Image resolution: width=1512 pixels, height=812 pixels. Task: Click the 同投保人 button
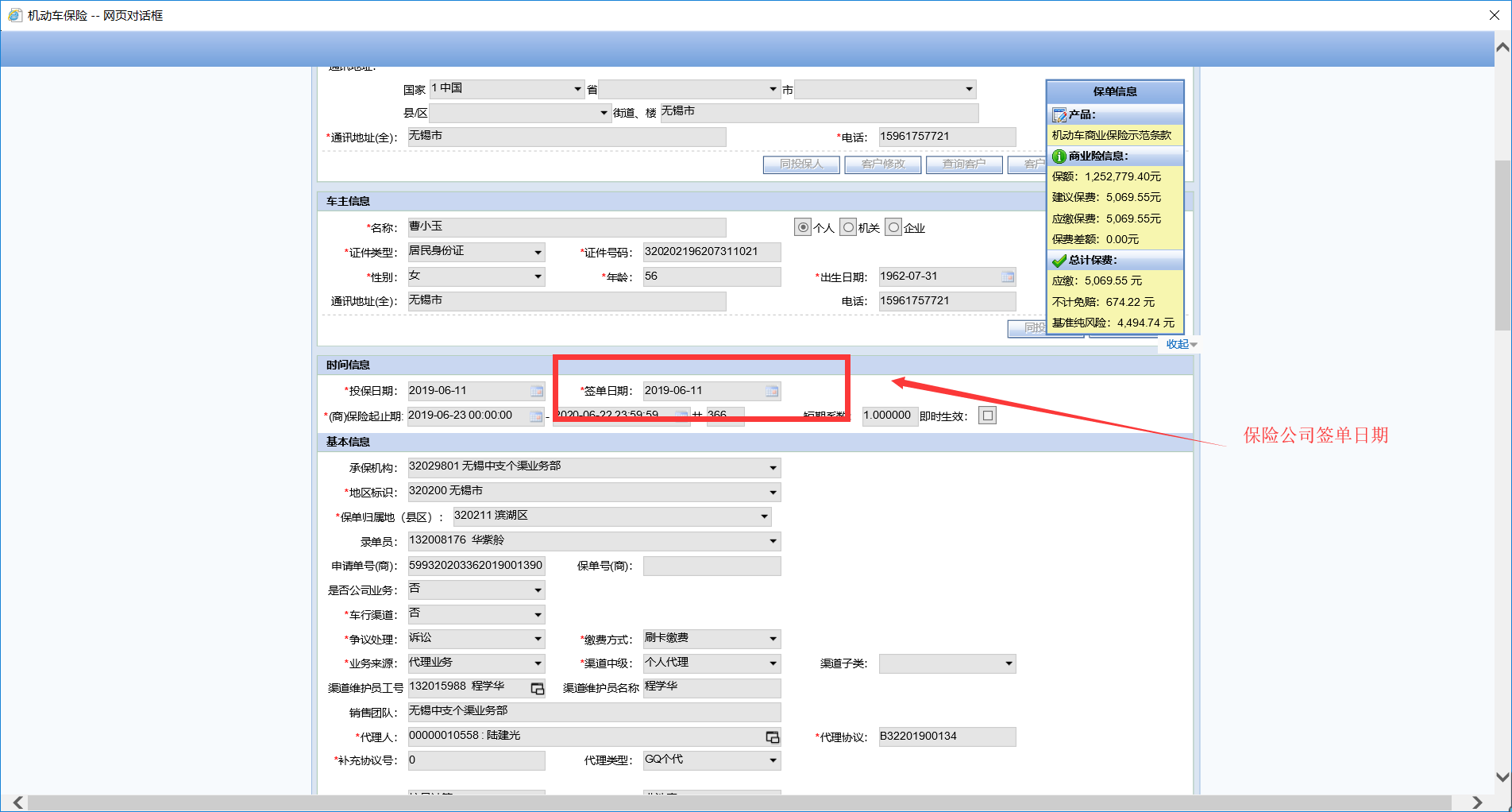tap(800, 164)
